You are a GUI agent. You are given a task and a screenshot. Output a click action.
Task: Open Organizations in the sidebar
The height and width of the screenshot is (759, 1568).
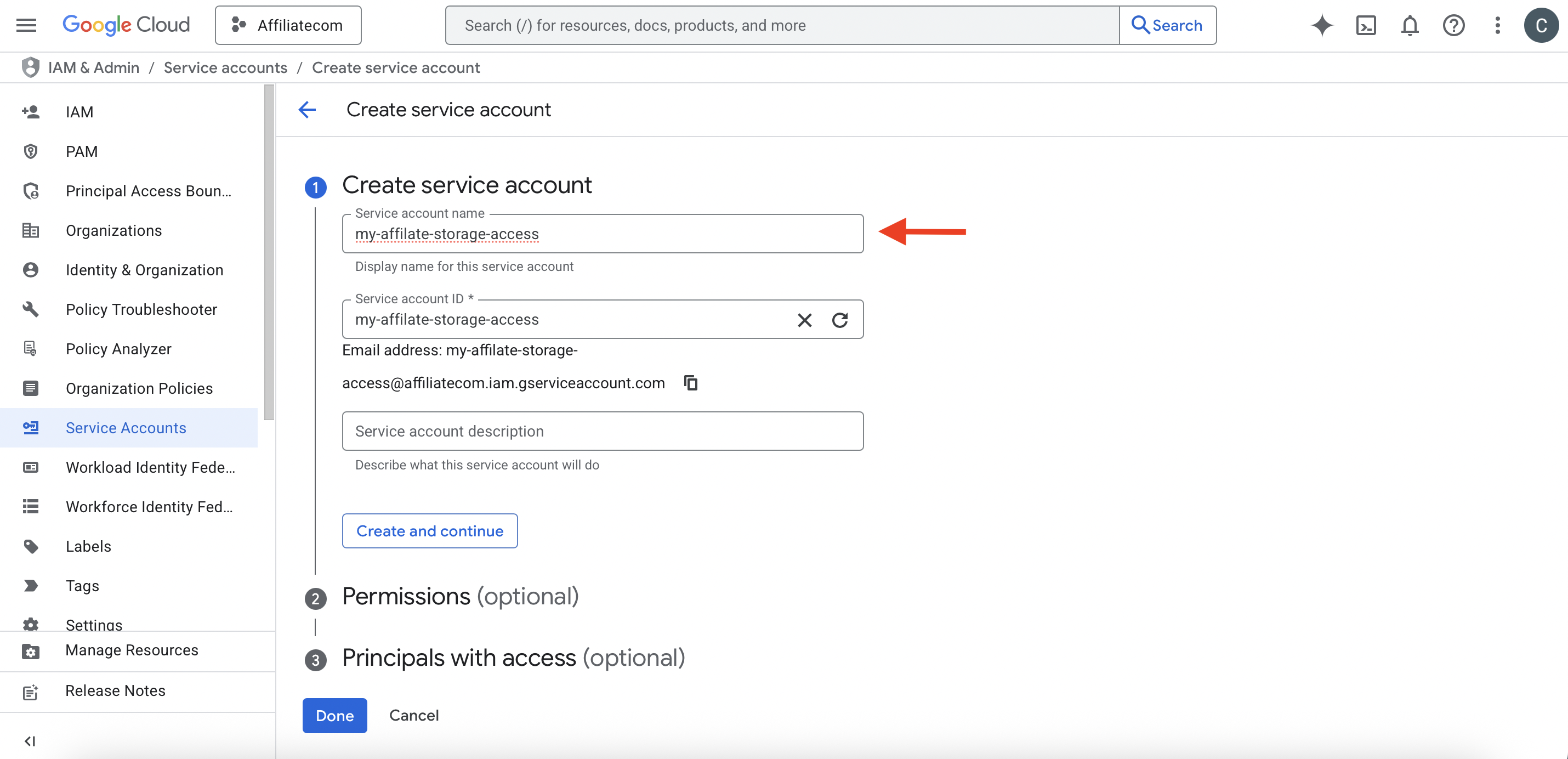129,231
